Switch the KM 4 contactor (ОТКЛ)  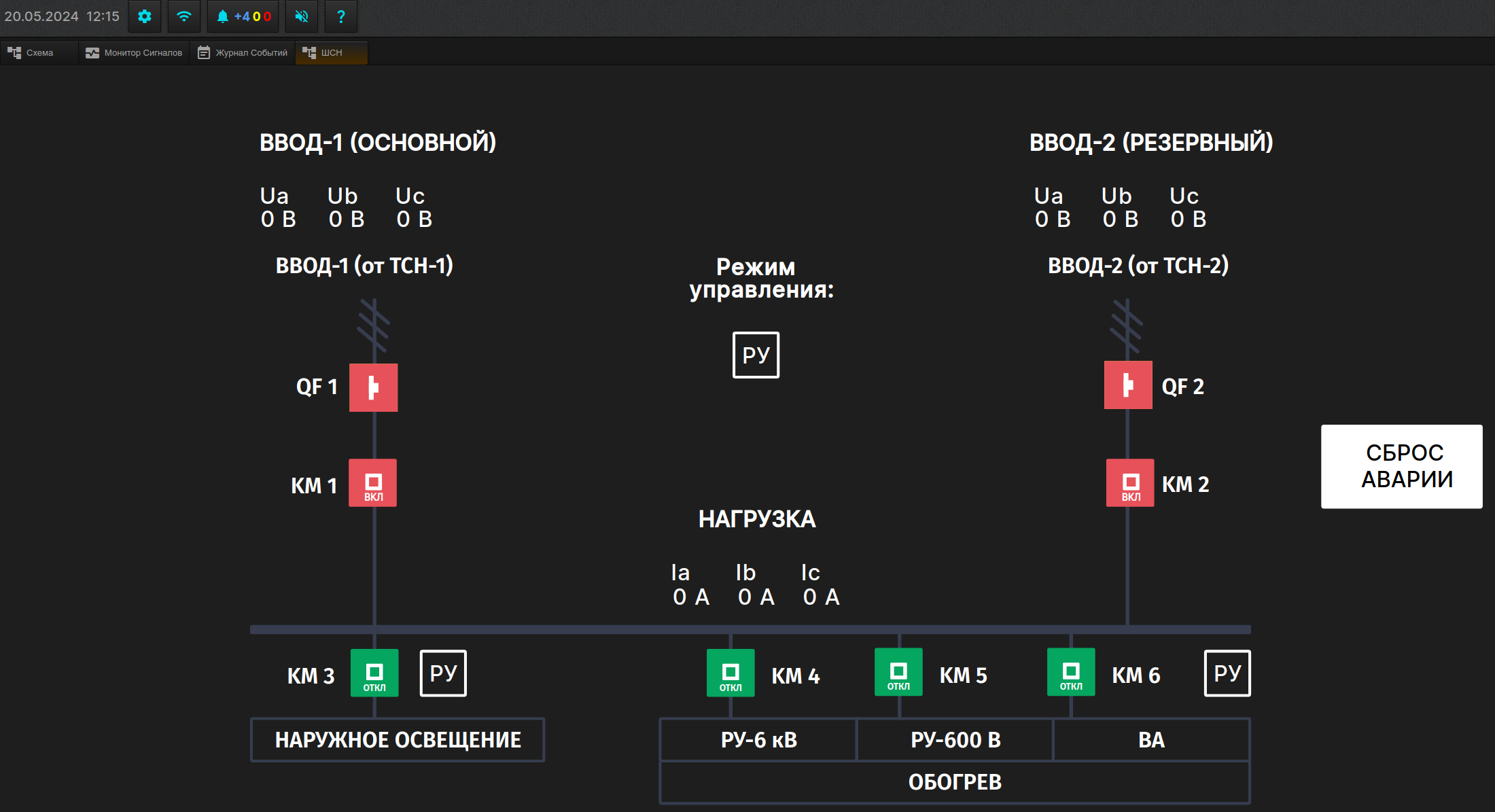pos(731,673)
